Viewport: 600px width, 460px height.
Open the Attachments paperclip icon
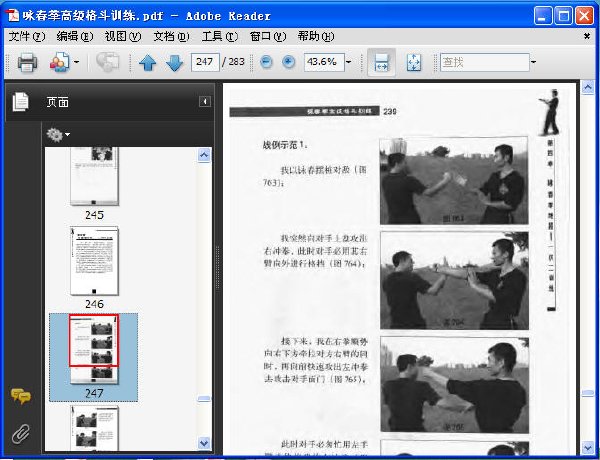pyautogui.click(x=21, y=434)
